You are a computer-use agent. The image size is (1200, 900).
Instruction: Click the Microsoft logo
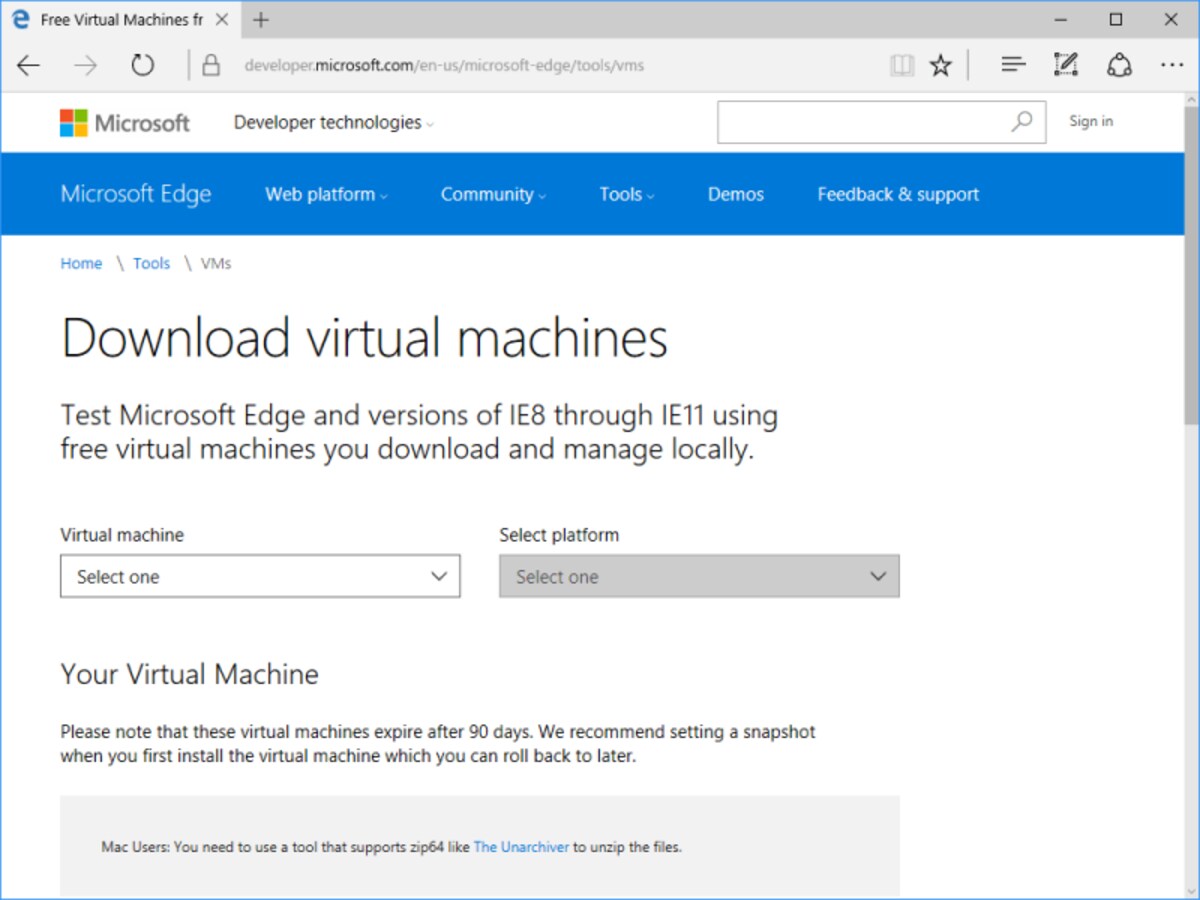(x=125, y=123)
